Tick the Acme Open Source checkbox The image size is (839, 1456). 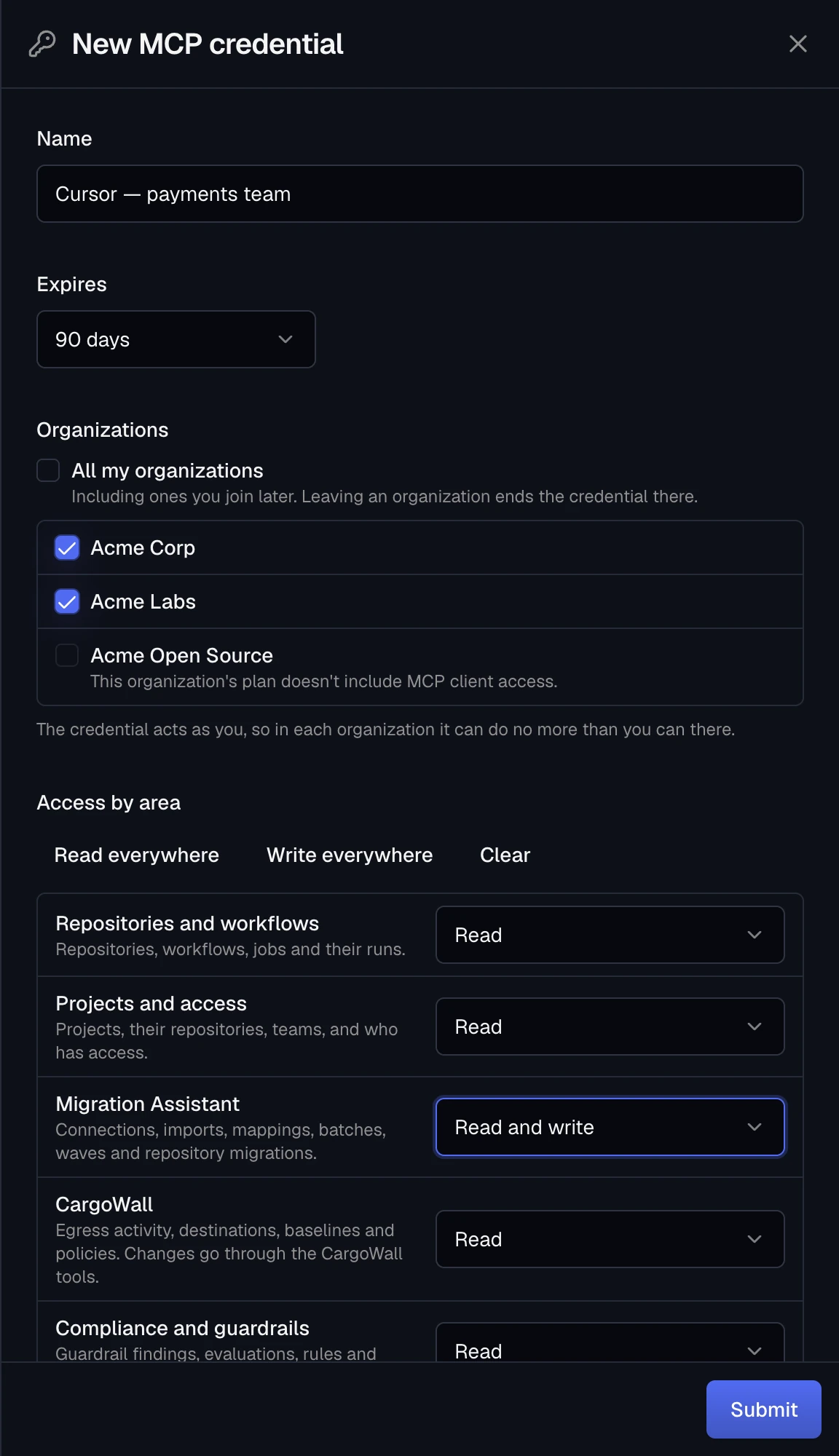(x=67, y=655)
